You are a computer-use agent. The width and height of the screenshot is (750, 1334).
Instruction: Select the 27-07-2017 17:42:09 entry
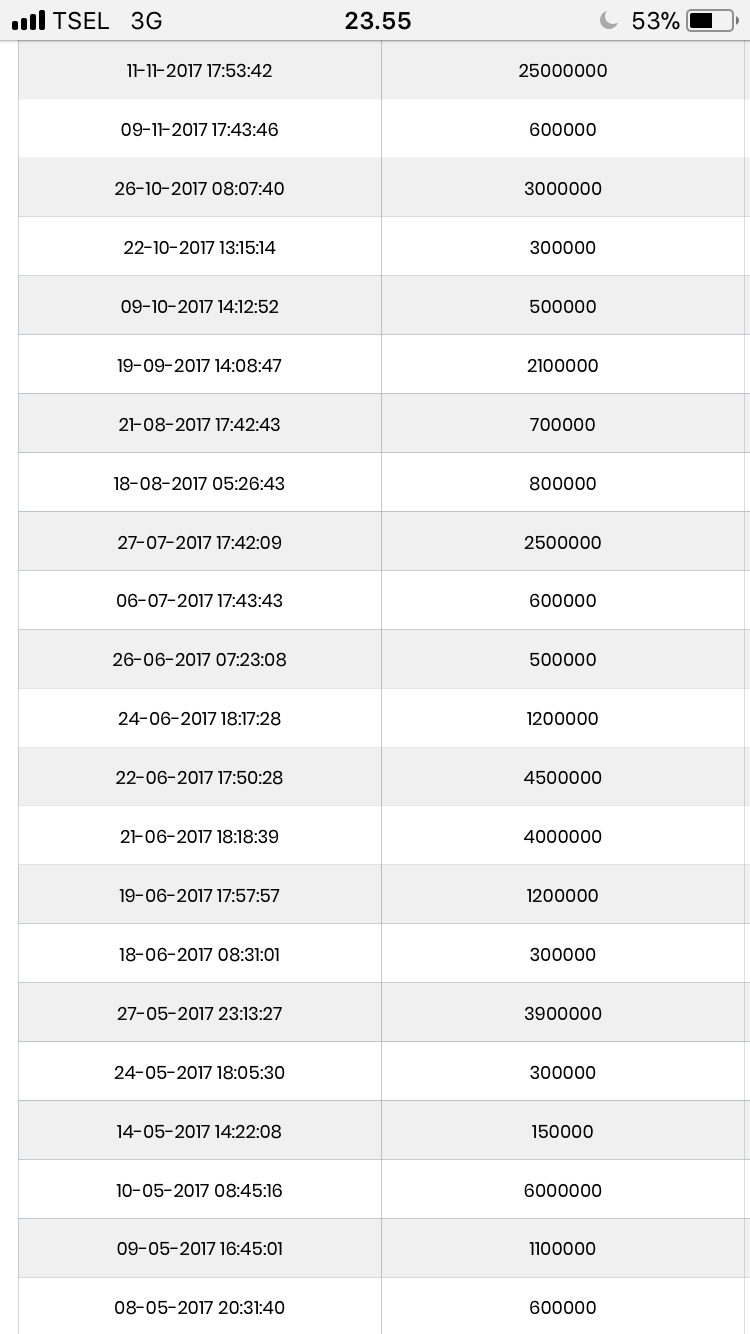click(200, 543)
